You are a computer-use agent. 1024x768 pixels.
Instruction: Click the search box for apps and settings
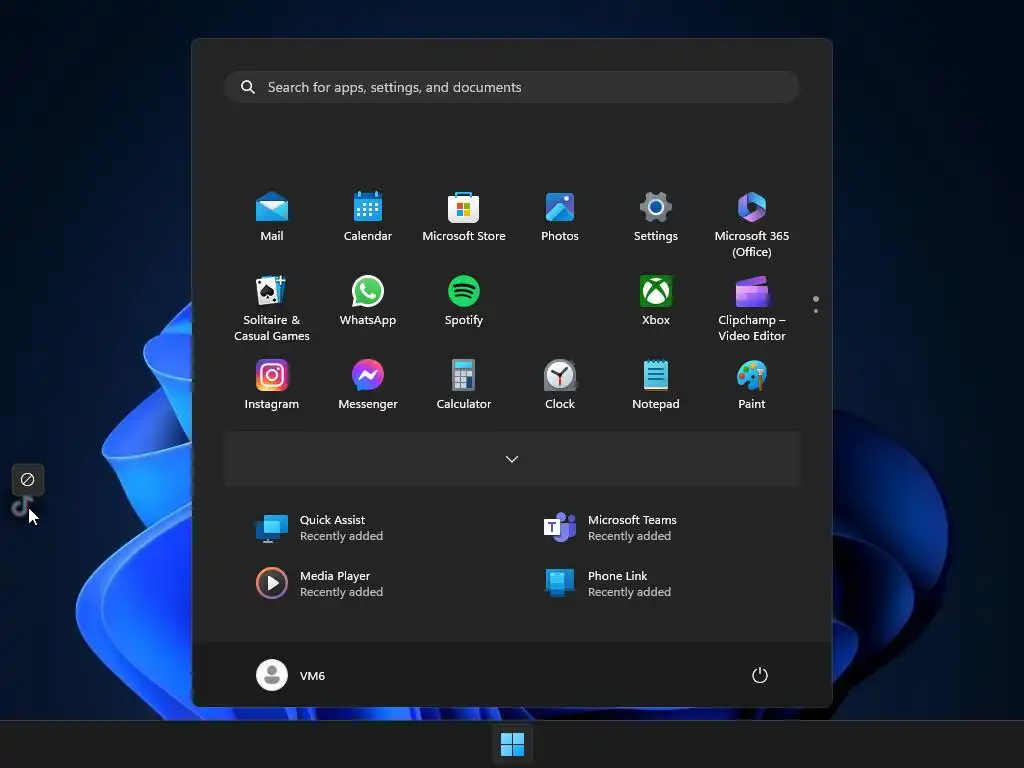(512, 87)
